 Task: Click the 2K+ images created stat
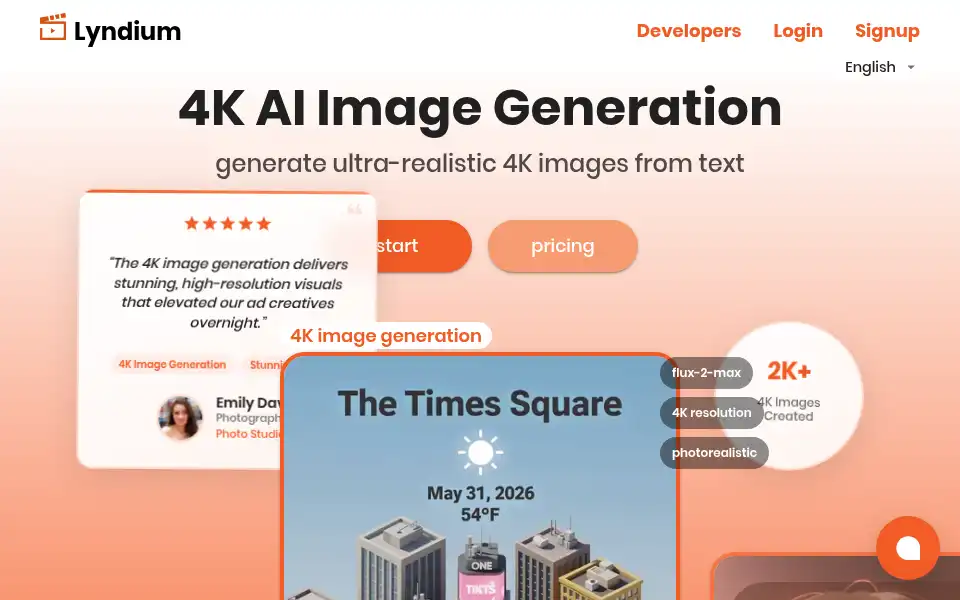pos(789,396)
